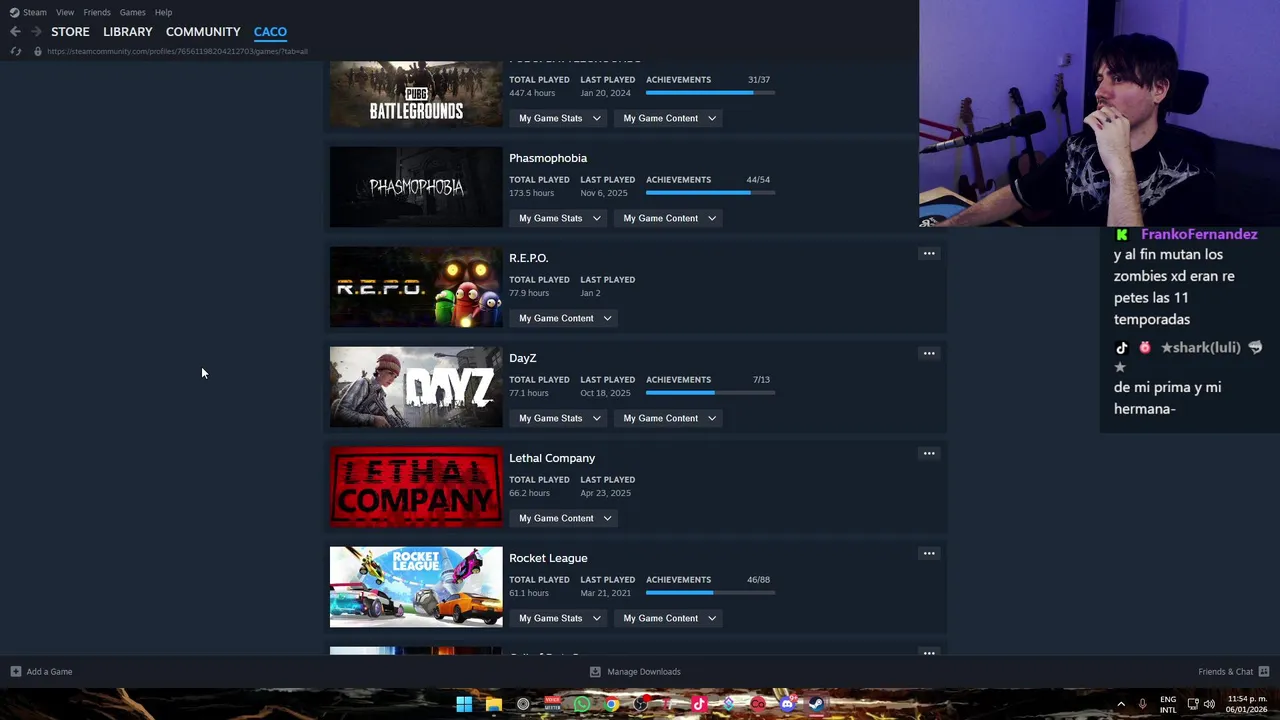Open the three-dot menu for Lethal Company
This screenshot has height=720, width=1280.
point(929,453)
